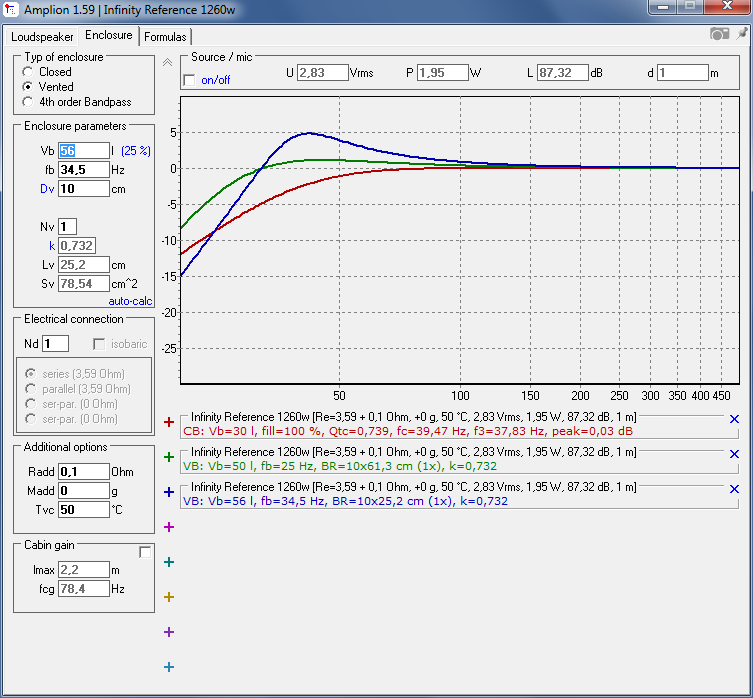The height and width of the screenshot is (698, 753).
Task: Click the Lv vent length field
Action: click(84, 265)
